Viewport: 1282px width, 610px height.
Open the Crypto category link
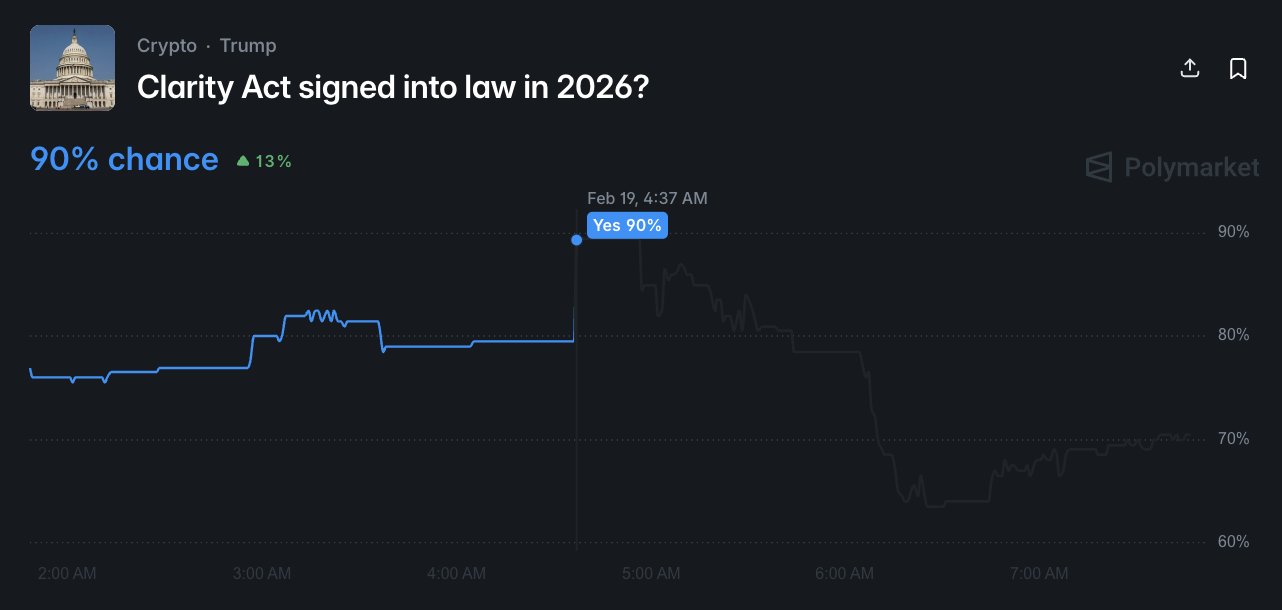pyautogui.click(x=167, y=46)
